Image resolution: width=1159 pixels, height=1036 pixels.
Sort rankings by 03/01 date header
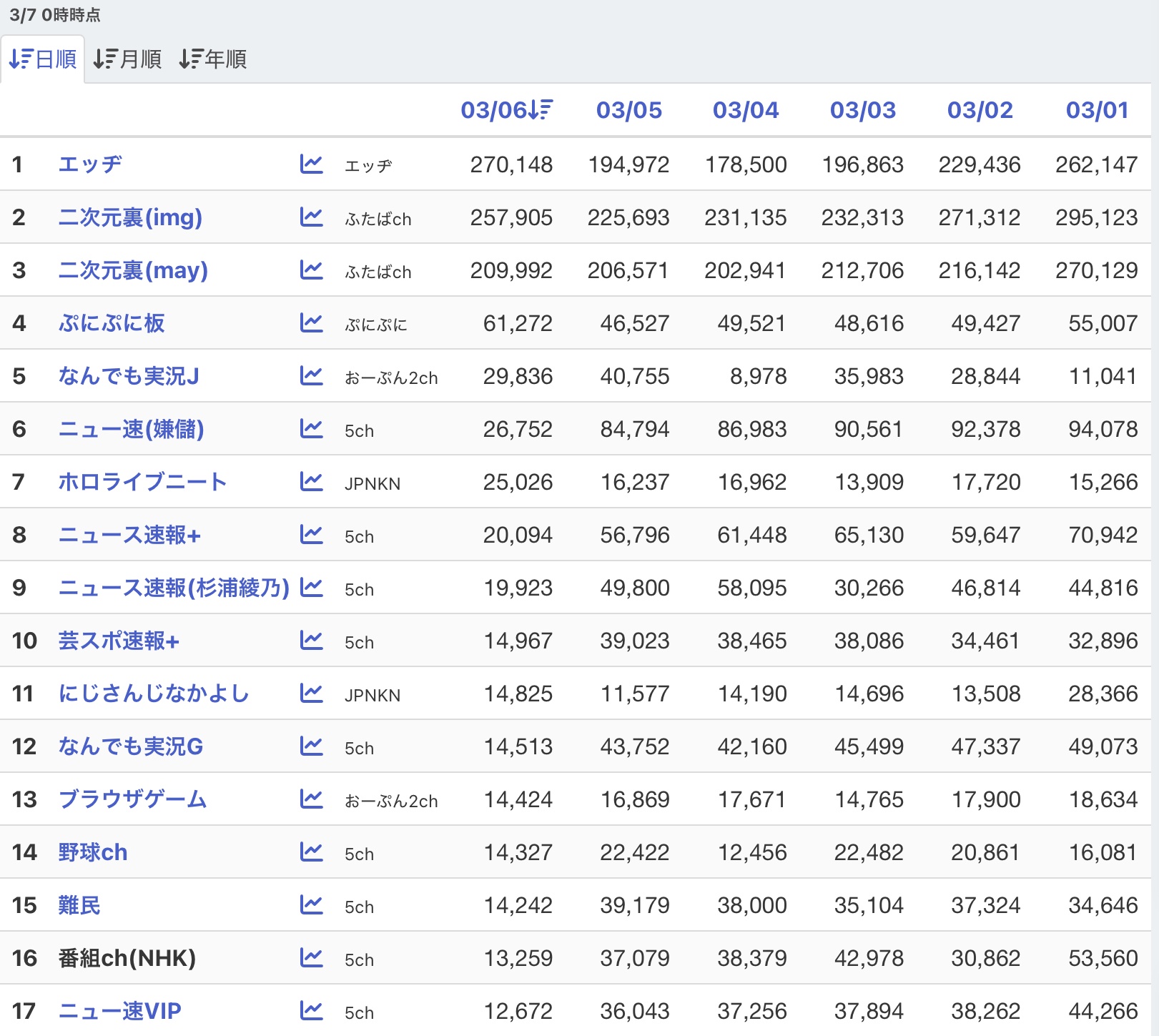tap(1097, 110)
